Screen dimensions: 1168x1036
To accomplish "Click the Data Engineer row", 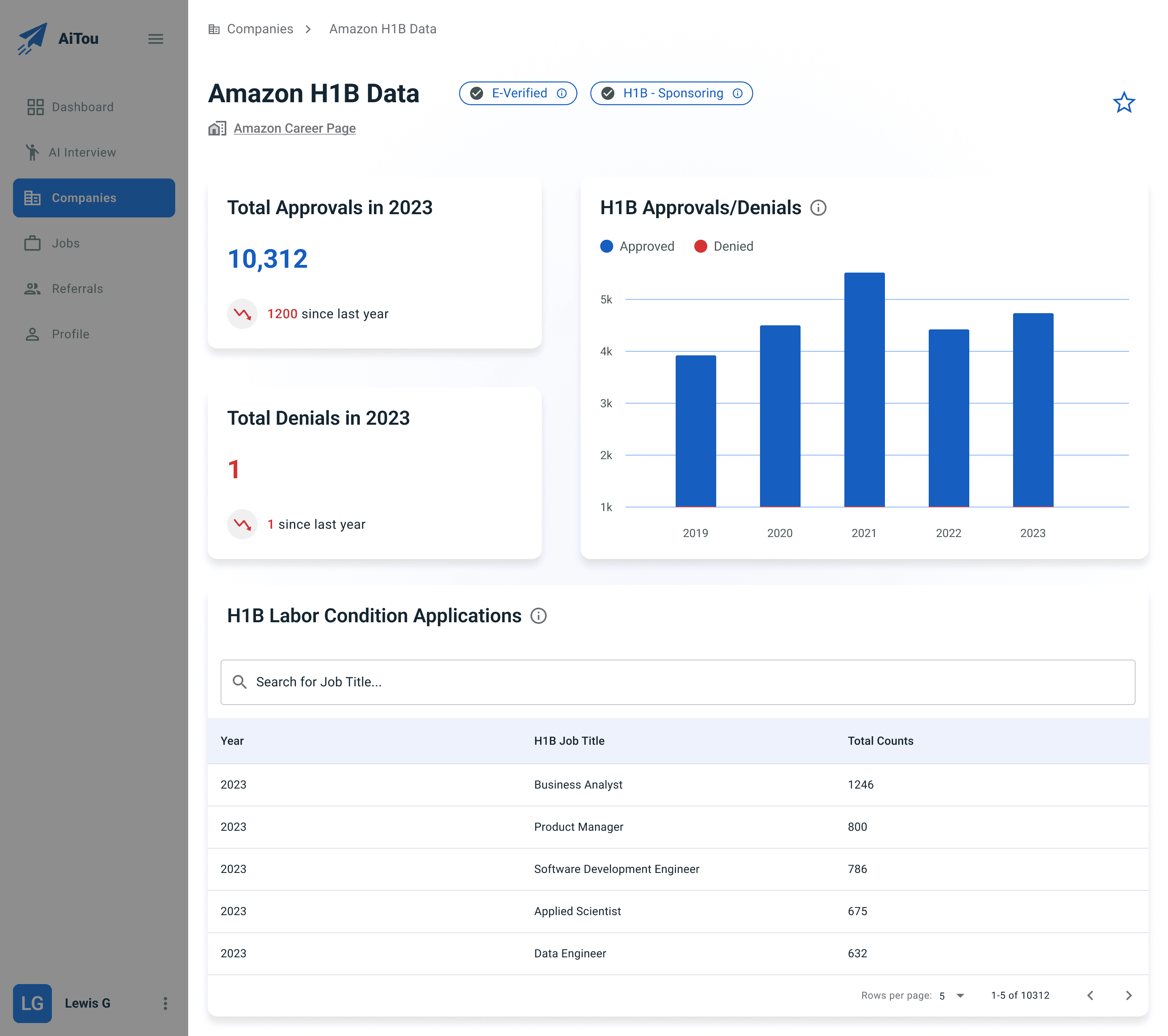I will point(678,954).
